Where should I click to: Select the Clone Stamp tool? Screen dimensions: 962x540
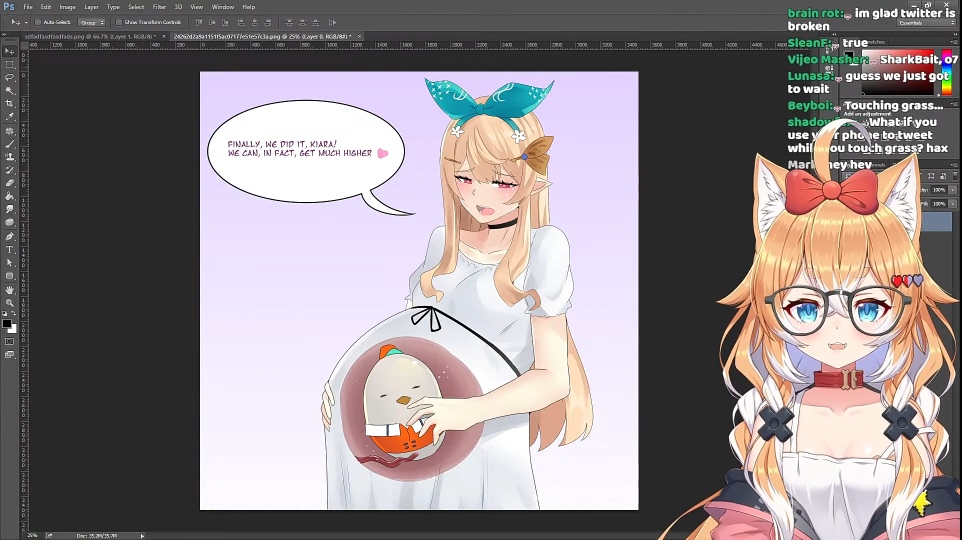(x=9, y=156)
